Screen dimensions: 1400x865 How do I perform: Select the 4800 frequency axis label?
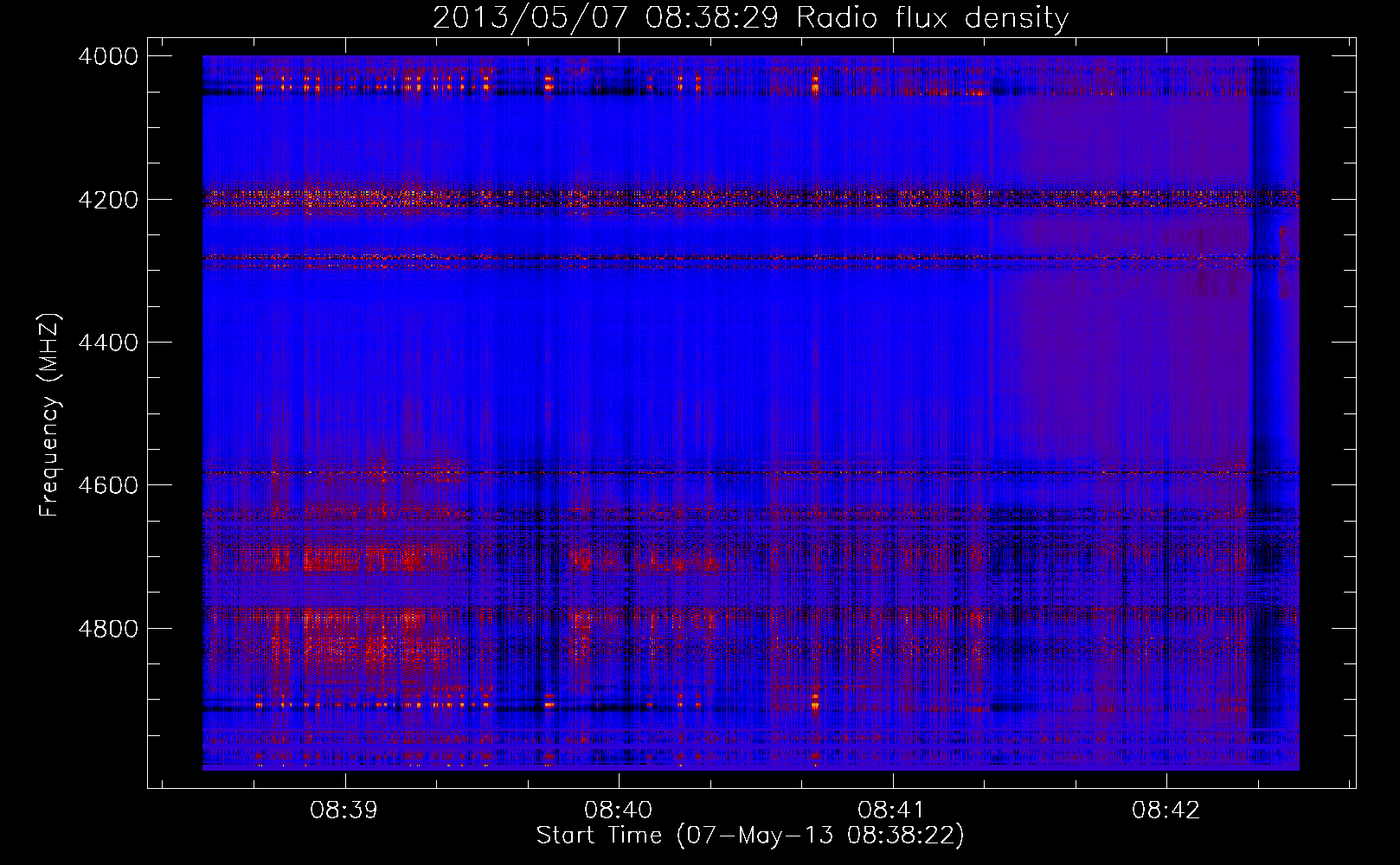108,629
